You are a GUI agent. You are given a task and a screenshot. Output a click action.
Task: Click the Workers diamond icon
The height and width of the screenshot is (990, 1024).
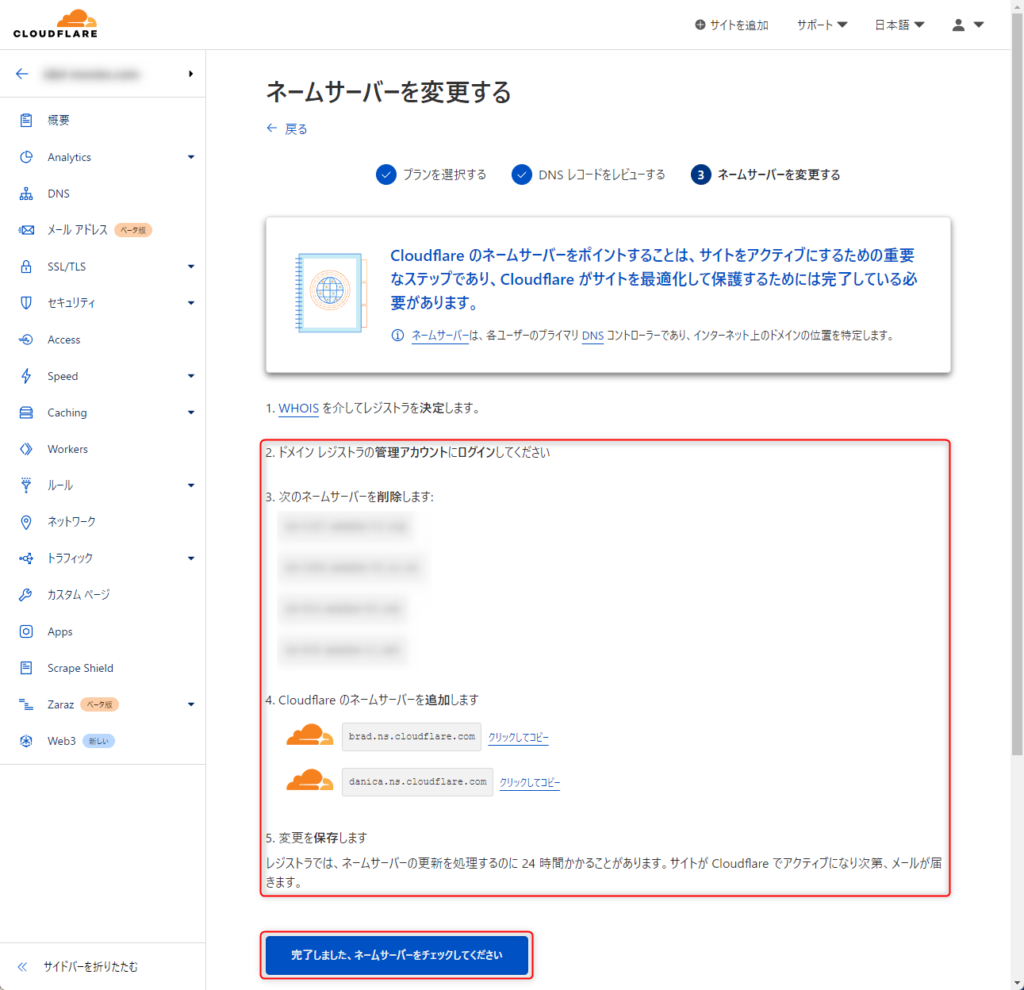point(26,449)
